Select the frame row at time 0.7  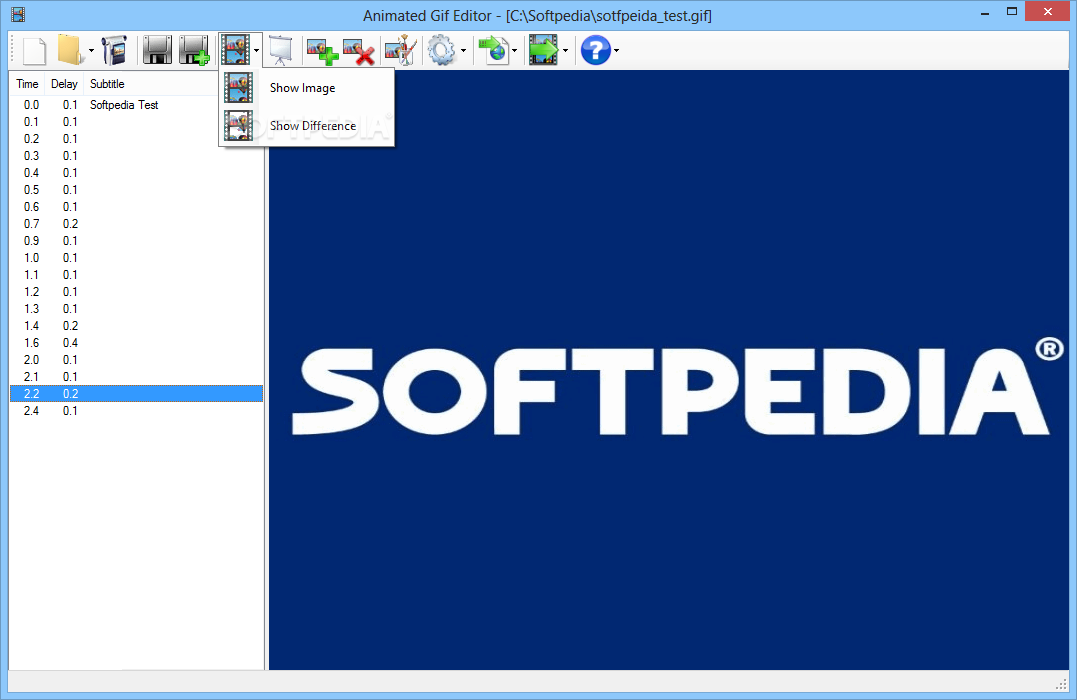point(136,224)
